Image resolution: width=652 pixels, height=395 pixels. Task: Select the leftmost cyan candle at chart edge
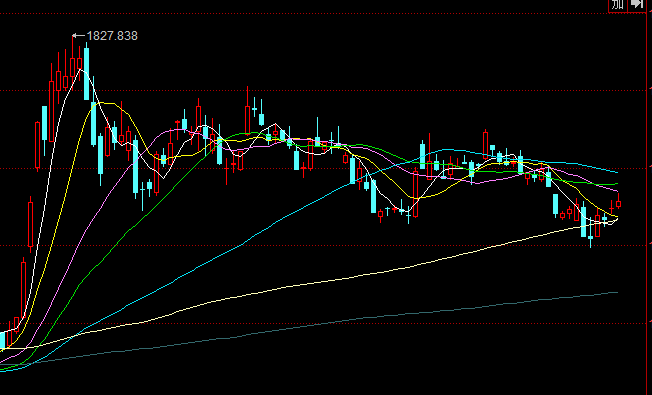tap(2, 340)
